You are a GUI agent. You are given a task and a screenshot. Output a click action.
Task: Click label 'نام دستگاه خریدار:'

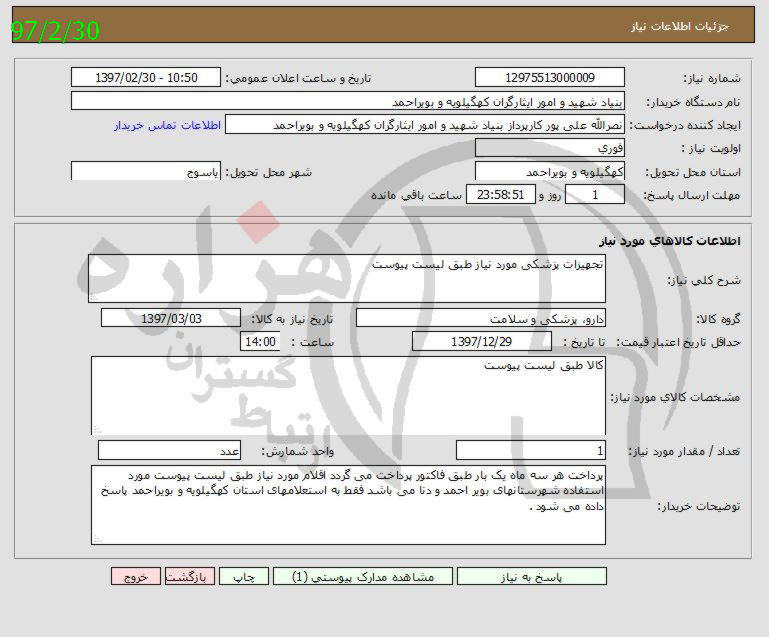pos(693,102)
